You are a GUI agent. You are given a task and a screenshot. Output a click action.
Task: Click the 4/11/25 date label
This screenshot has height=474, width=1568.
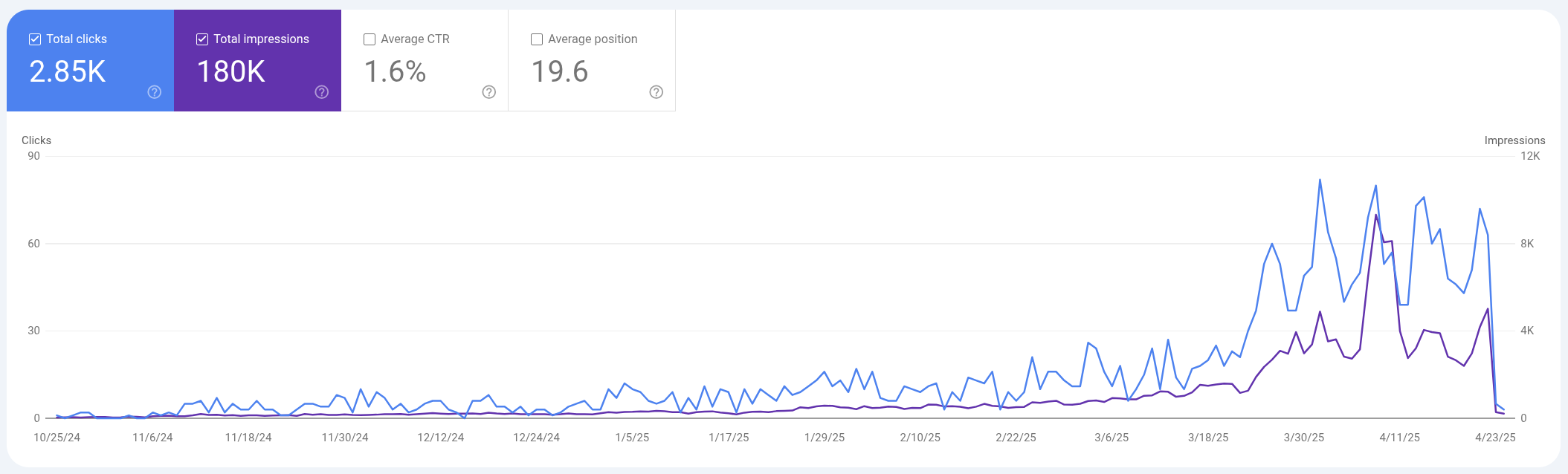1400,438
